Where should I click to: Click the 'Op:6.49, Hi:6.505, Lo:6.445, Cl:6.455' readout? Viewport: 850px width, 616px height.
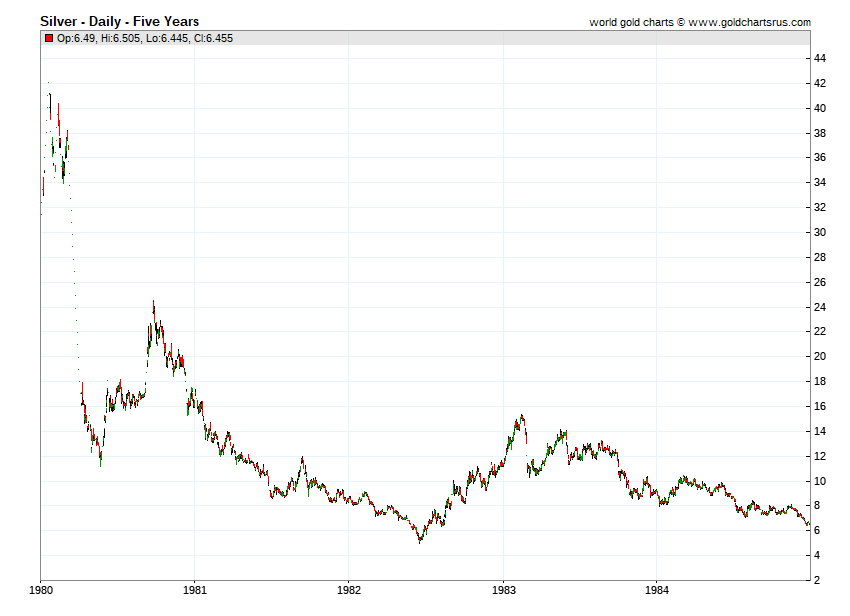coord(145,38)
